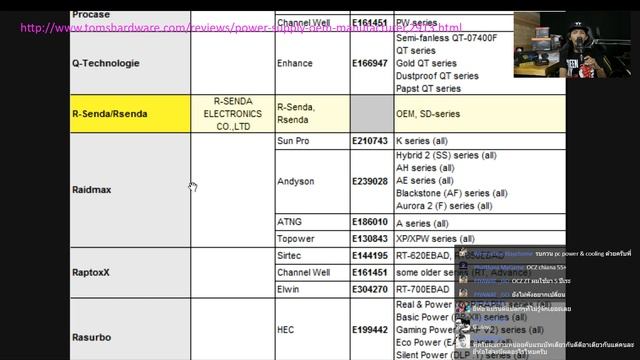The width and height of the screenshot is (640, 360).
Task: Click the 'R-Senda, Rsenda' OEM cell
Action: (312, 114)
